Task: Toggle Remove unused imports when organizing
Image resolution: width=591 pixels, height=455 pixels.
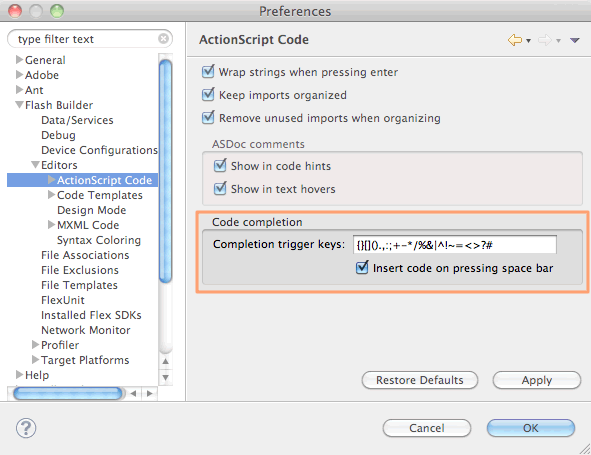Action: pyautogui.click(x=208, y=117)
